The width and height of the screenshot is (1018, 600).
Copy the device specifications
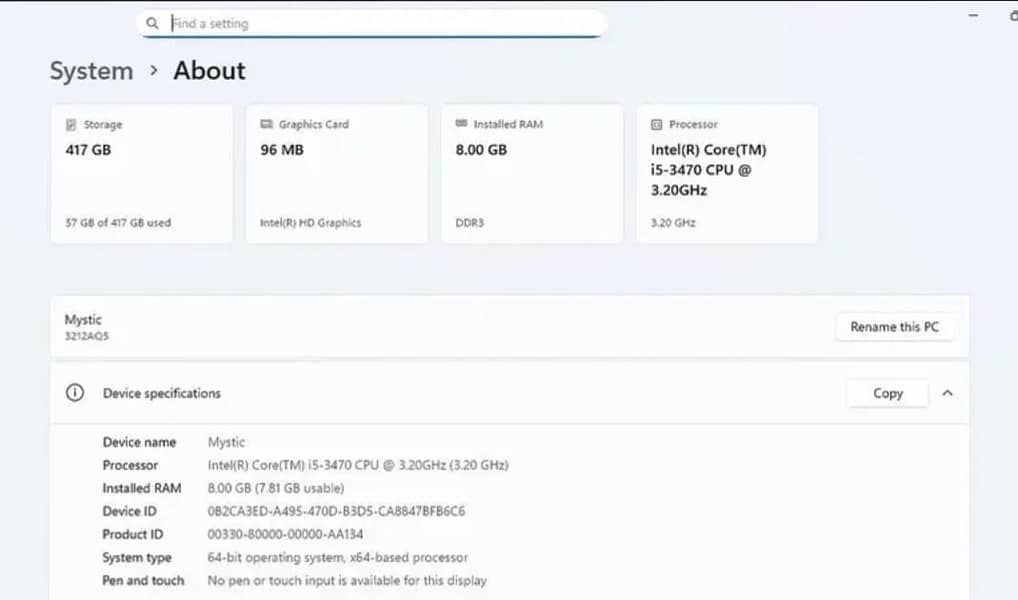pyautogui.click(x=886, y=393)
